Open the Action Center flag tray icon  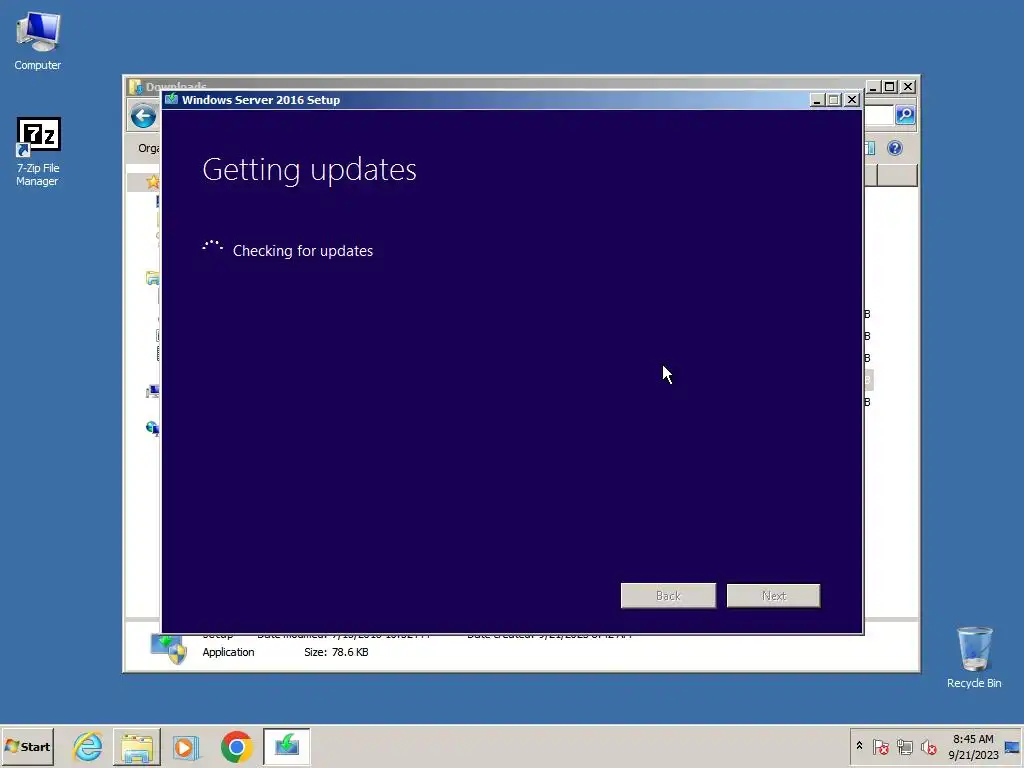click(880, 746)
